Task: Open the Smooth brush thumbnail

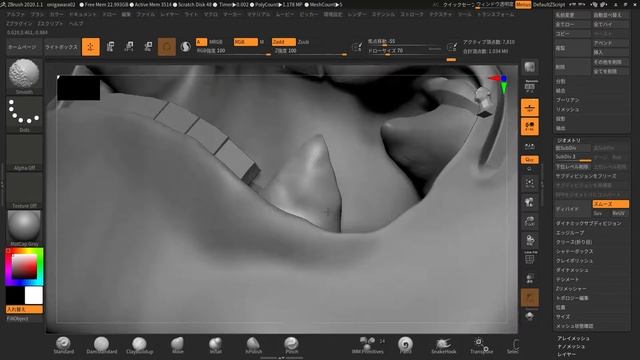Action: [x=24, y=76]
